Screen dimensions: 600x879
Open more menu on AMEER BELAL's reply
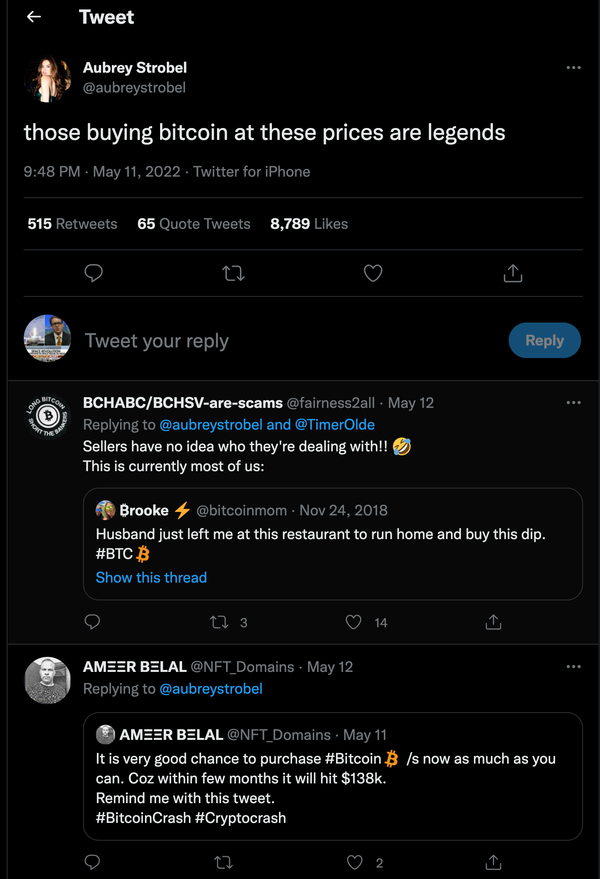tap(573, 666)
